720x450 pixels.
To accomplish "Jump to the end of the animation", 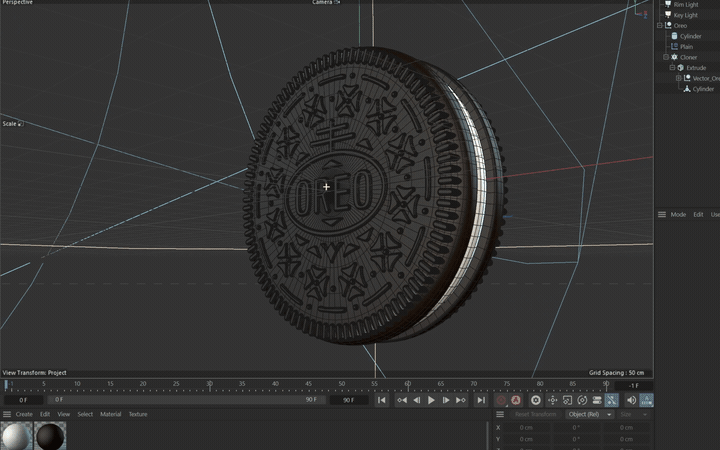I will 481,400.
